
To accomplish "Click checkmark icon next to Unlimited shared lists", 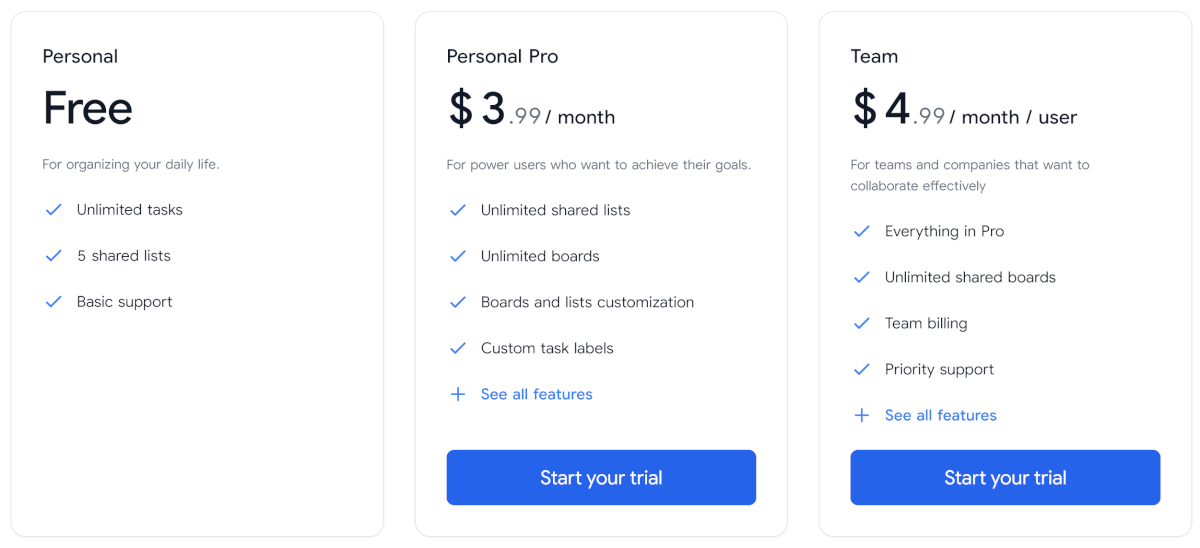I will (x=458, y=210).
